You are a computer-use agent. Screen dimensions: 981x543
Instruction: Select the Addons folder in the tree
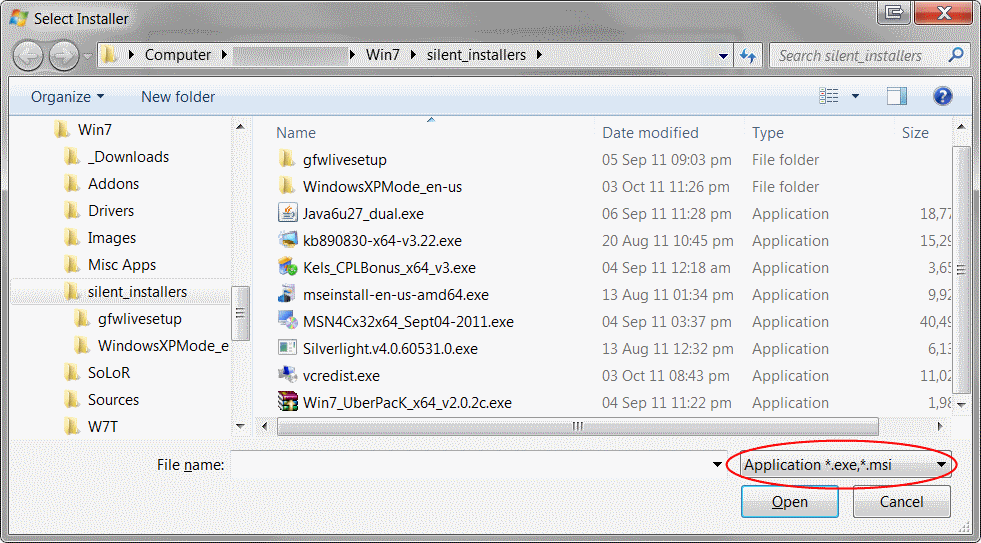click(113, 183)
